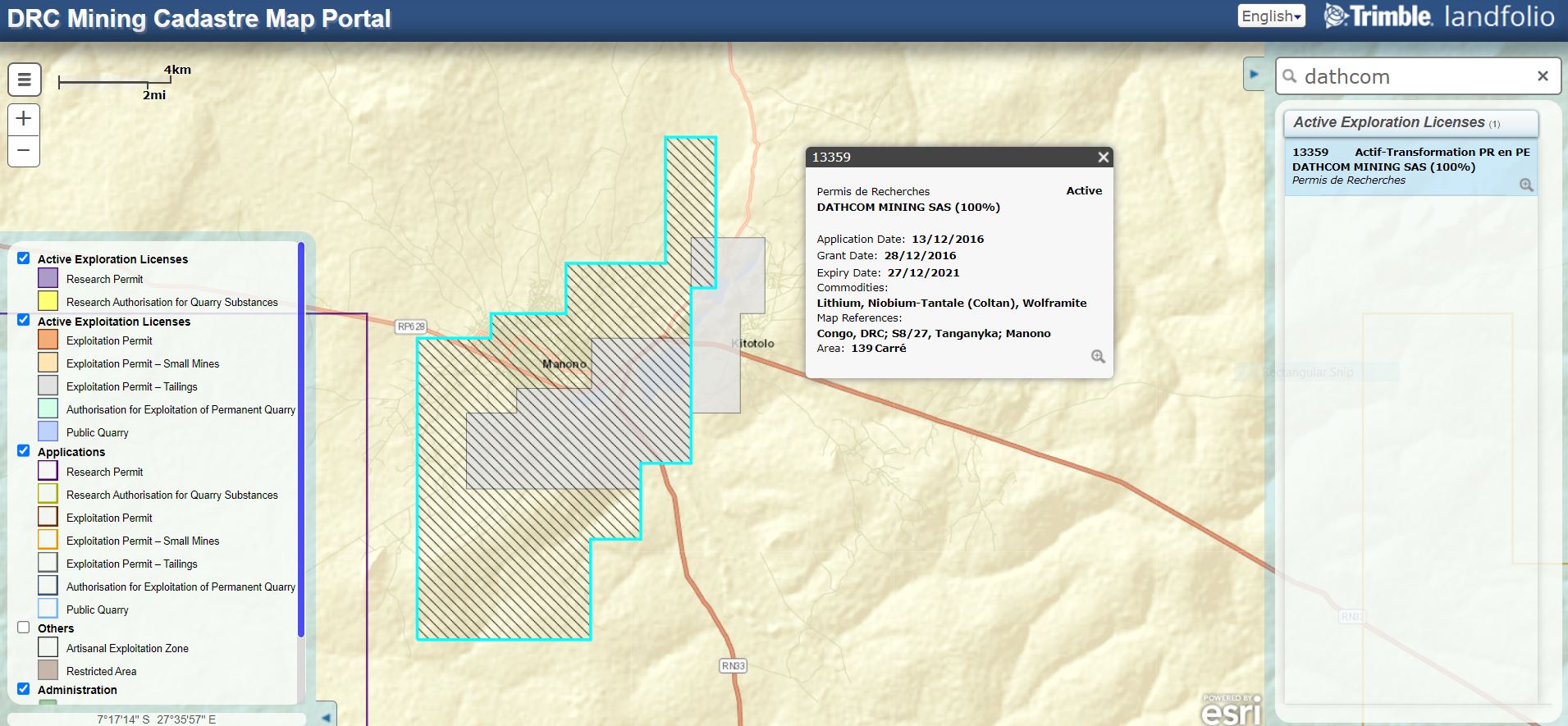Image resolution: width=1568 pixels, height=726 pixels.
Task: Click filled Exploitation Permit – Small Mines swatch
Action: [x=48, y=363]
